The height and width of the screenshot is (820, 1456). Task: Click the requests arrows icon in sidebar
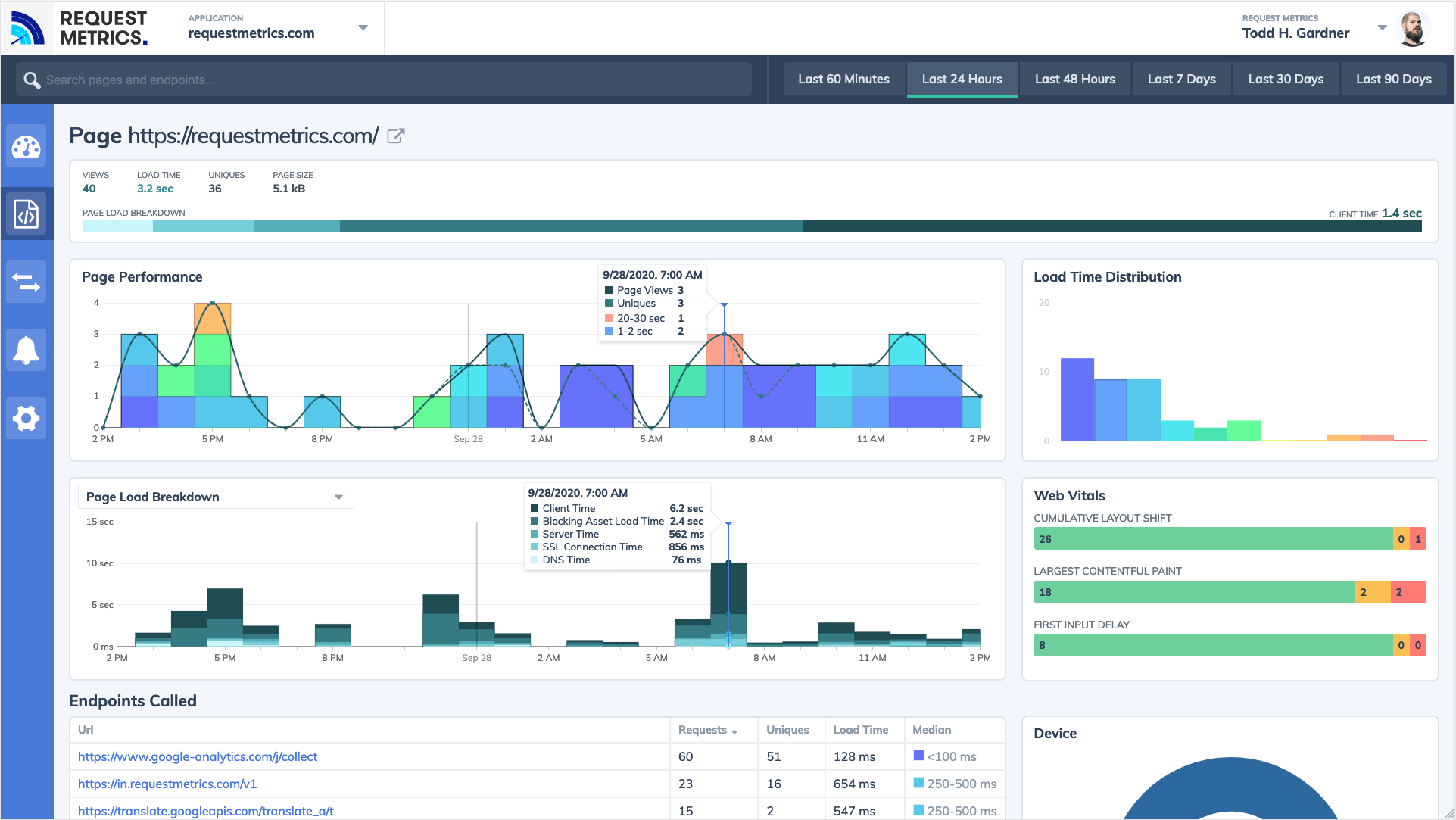click(x=27, y=282)
